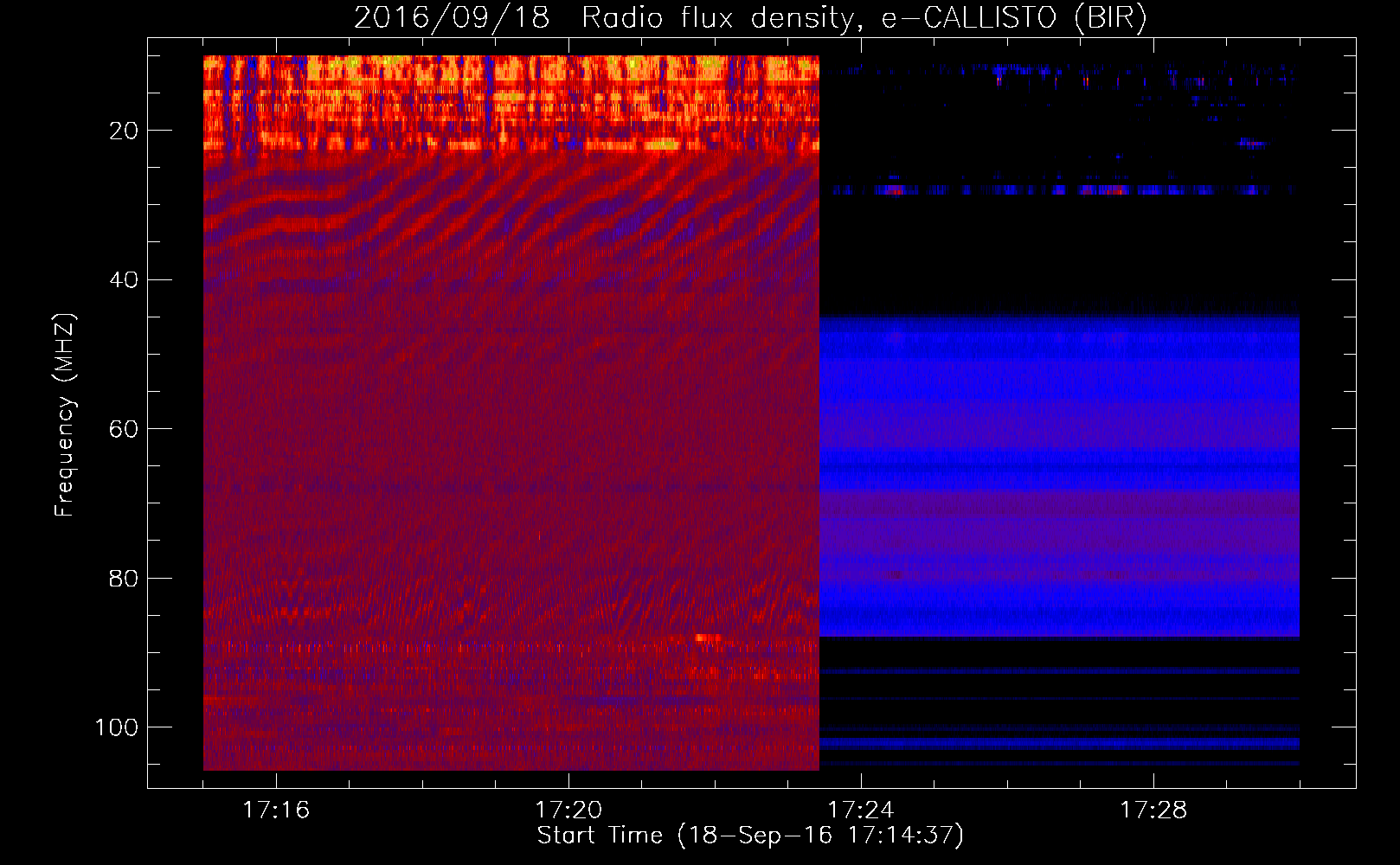This screenshot has width=1400, height=865.
Task: Click the 20 MHz frequency tick label
Action: (x=124, y=131)
